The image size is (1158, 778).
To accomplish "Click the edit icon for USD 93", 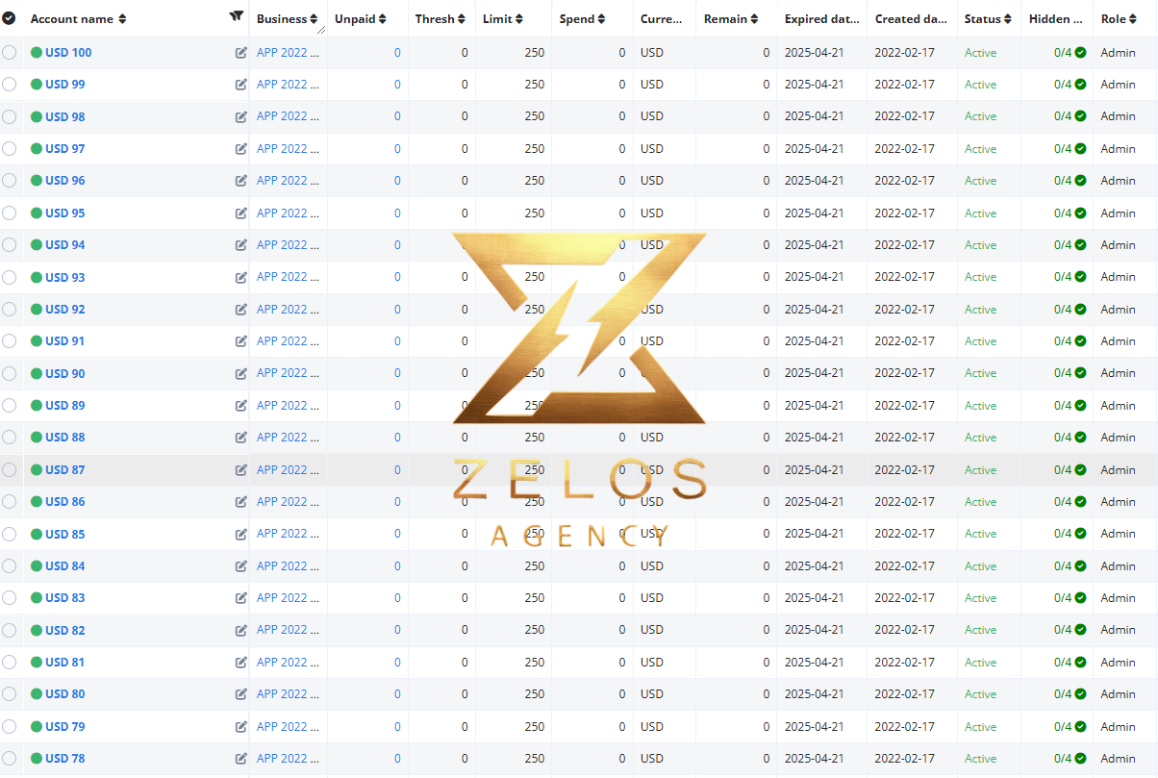I will pyautogui.click(x=241, y=277).
